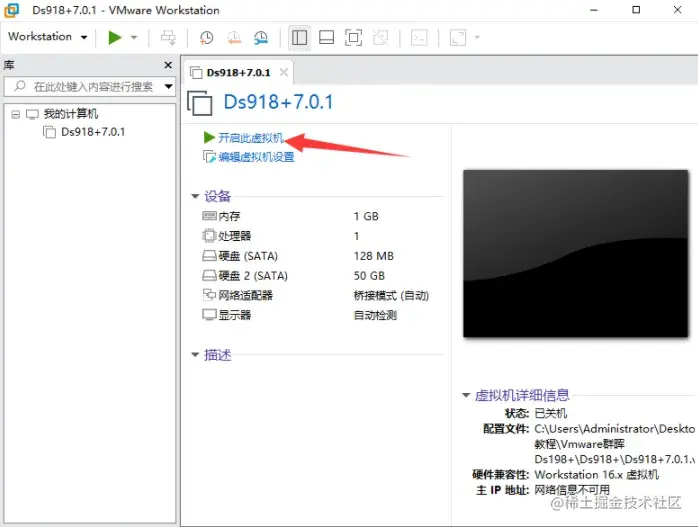
Task: Close the VMware Workstation window
Action: pyautogui.click(x=678, y=10)
